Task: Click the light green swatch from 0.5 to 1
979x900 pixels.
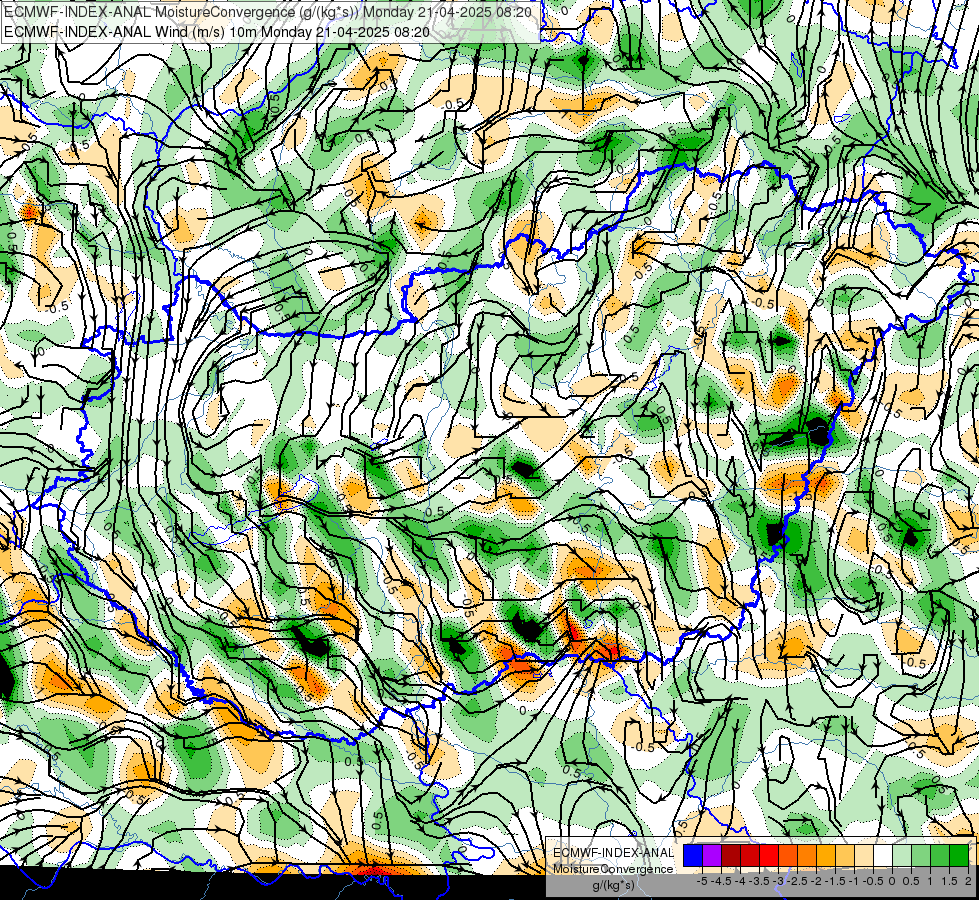Action: tap(921, 855)
